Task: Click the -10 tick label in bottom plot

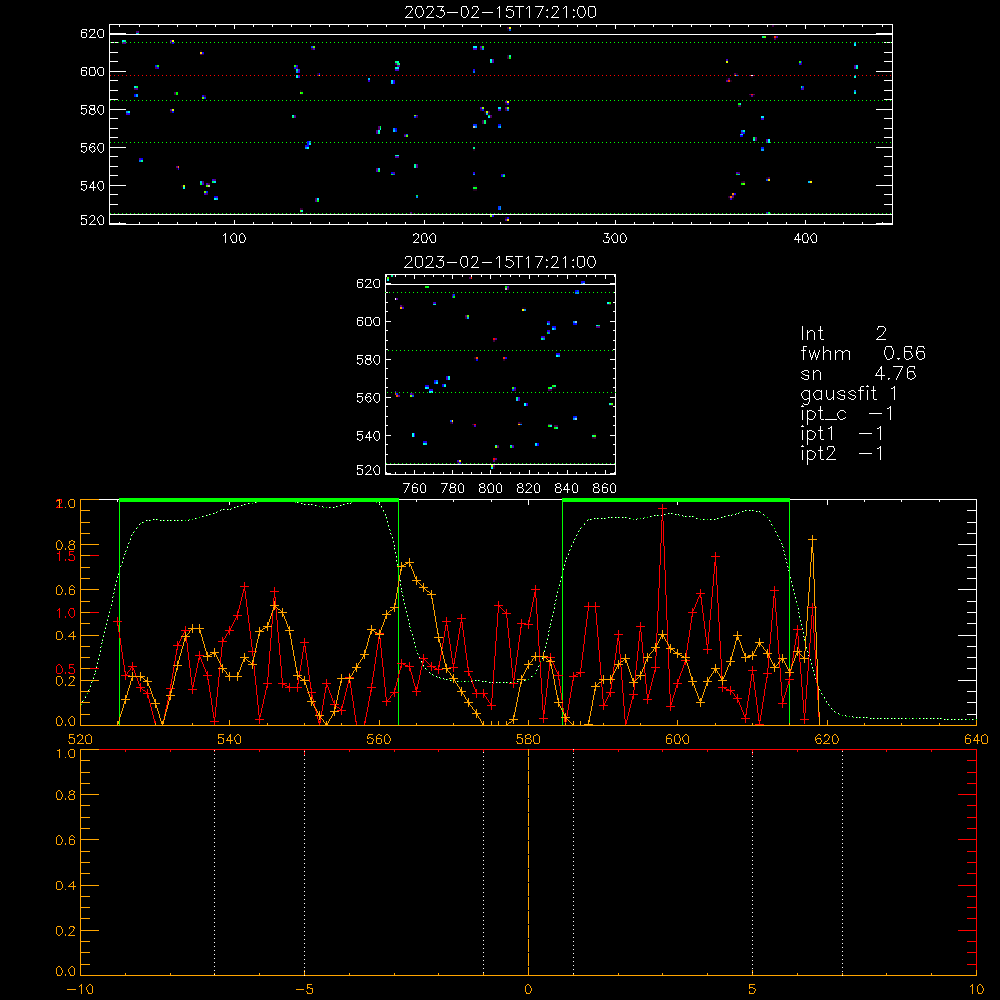Action: pos(80,990)
